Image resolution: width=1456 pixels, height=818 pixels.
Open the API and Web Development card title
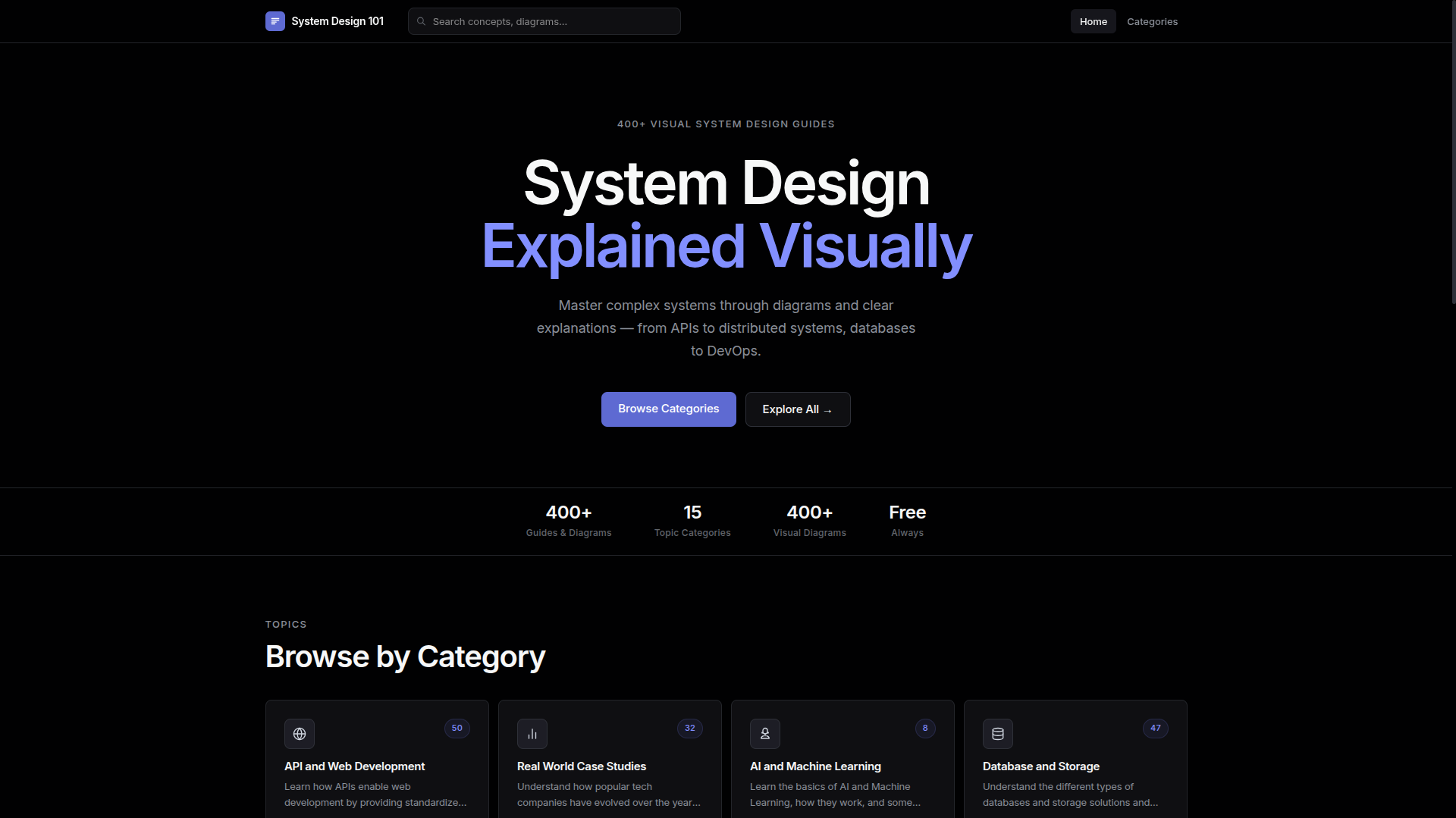[x=355, y=766]
